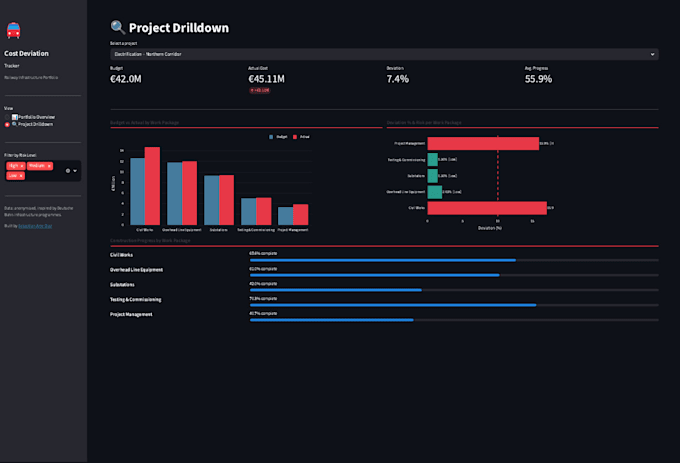
Task: Click the Cost Deviation sidebar title
Action: click(26, 53)
